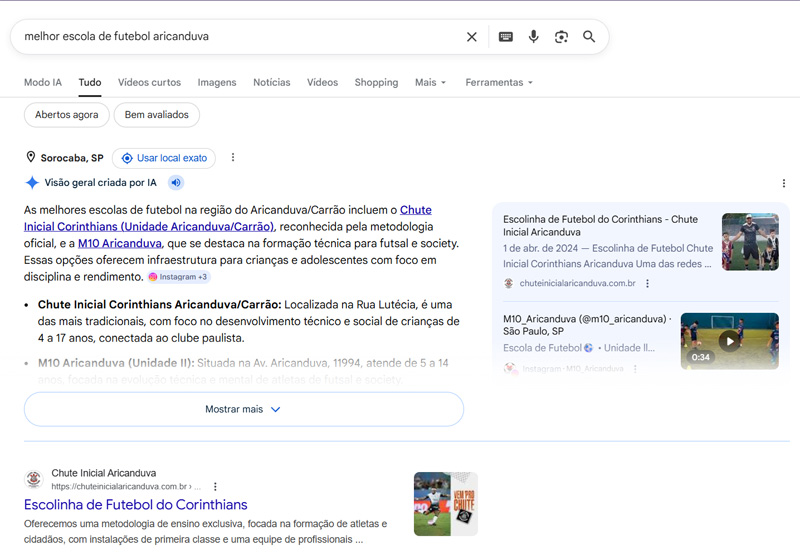Click the Vem pro Chute result thumbnail
This screenshot has width=800, height=560.
(x=446, y=504)
